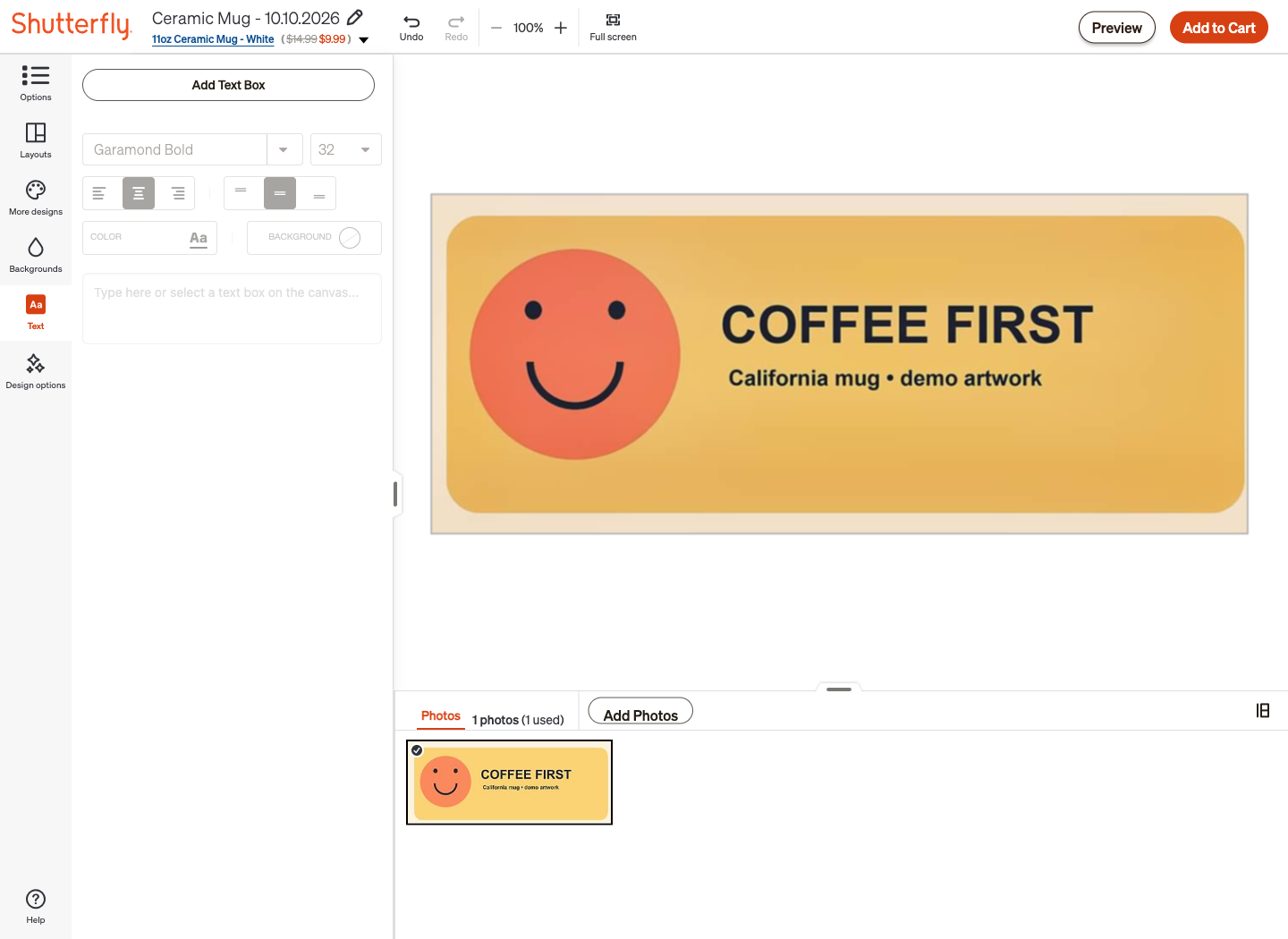
Task: Edit project name with pencil icon
Action: 355,17
